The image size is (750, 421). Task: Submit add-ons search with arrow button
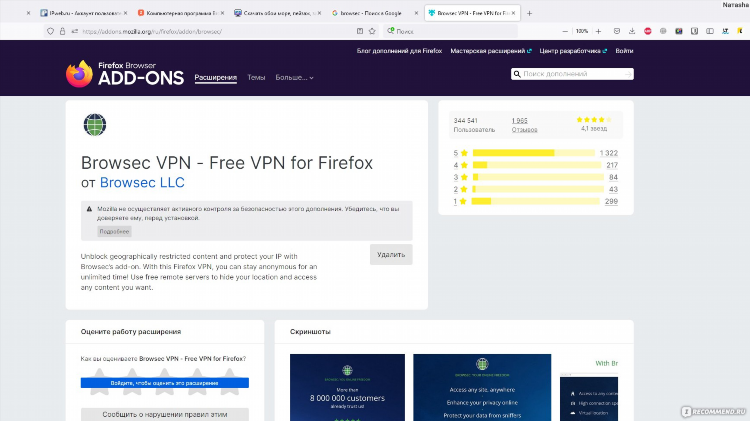pos(628,74)
